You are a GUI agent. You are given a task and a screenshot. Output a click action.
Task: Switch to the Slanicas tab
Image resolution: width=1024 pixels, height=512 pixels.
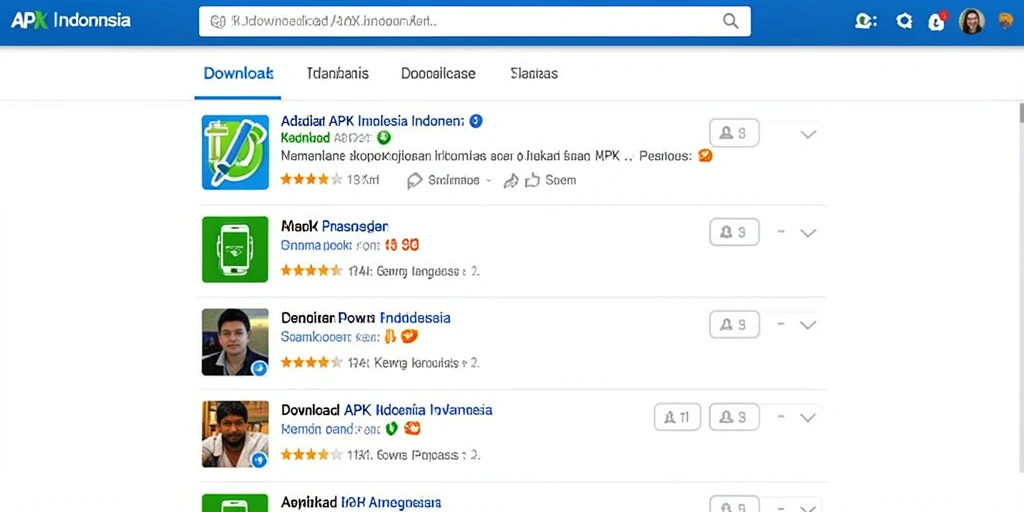(x=534, y=73)
